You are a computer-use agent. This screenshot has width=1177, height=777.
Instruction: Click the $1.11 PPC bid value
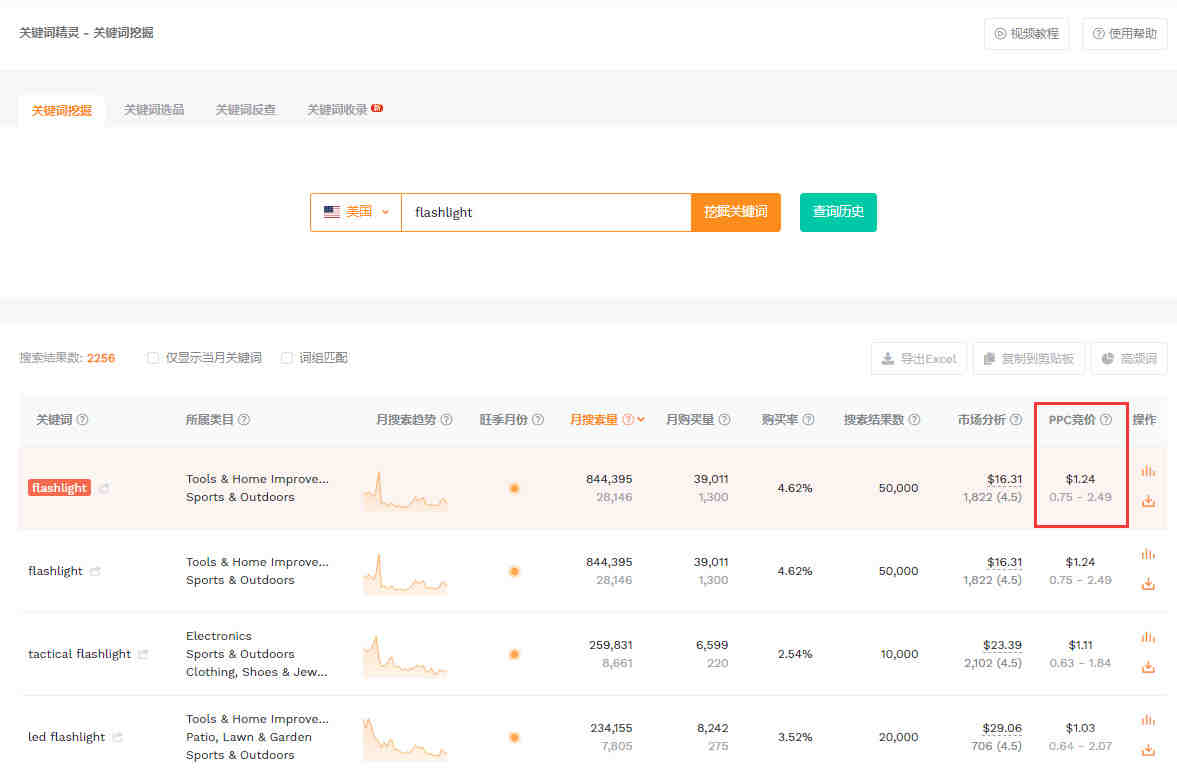1080,646
